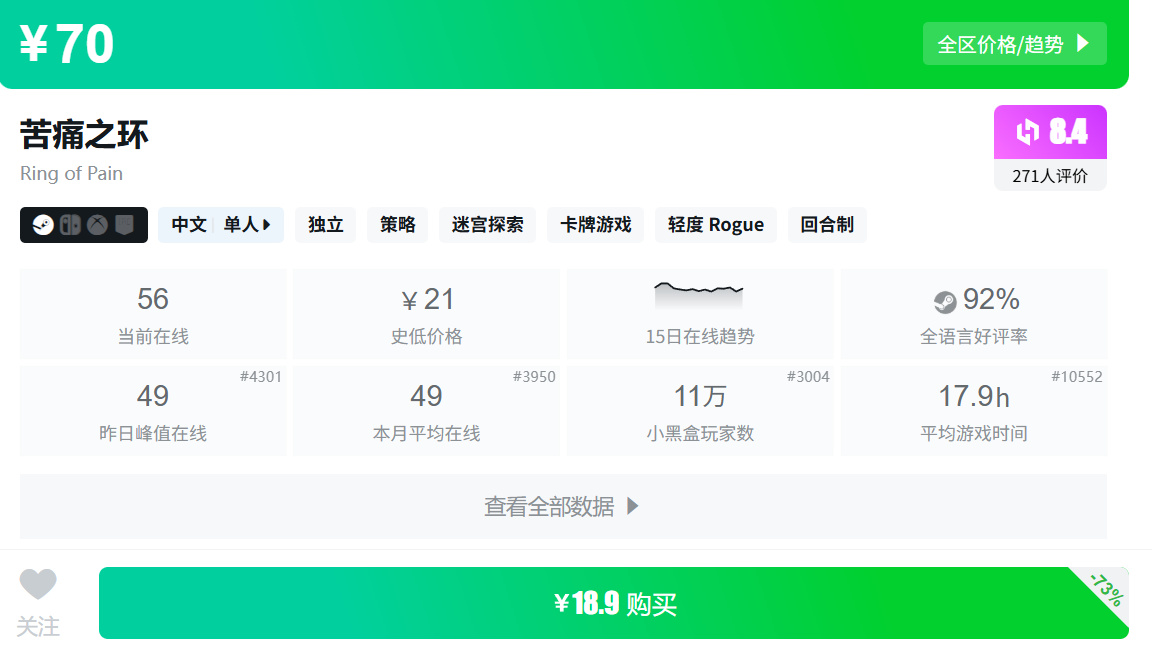
Task: Open the 全语言好评率 92% stat card
Action: tap(973, 314)
